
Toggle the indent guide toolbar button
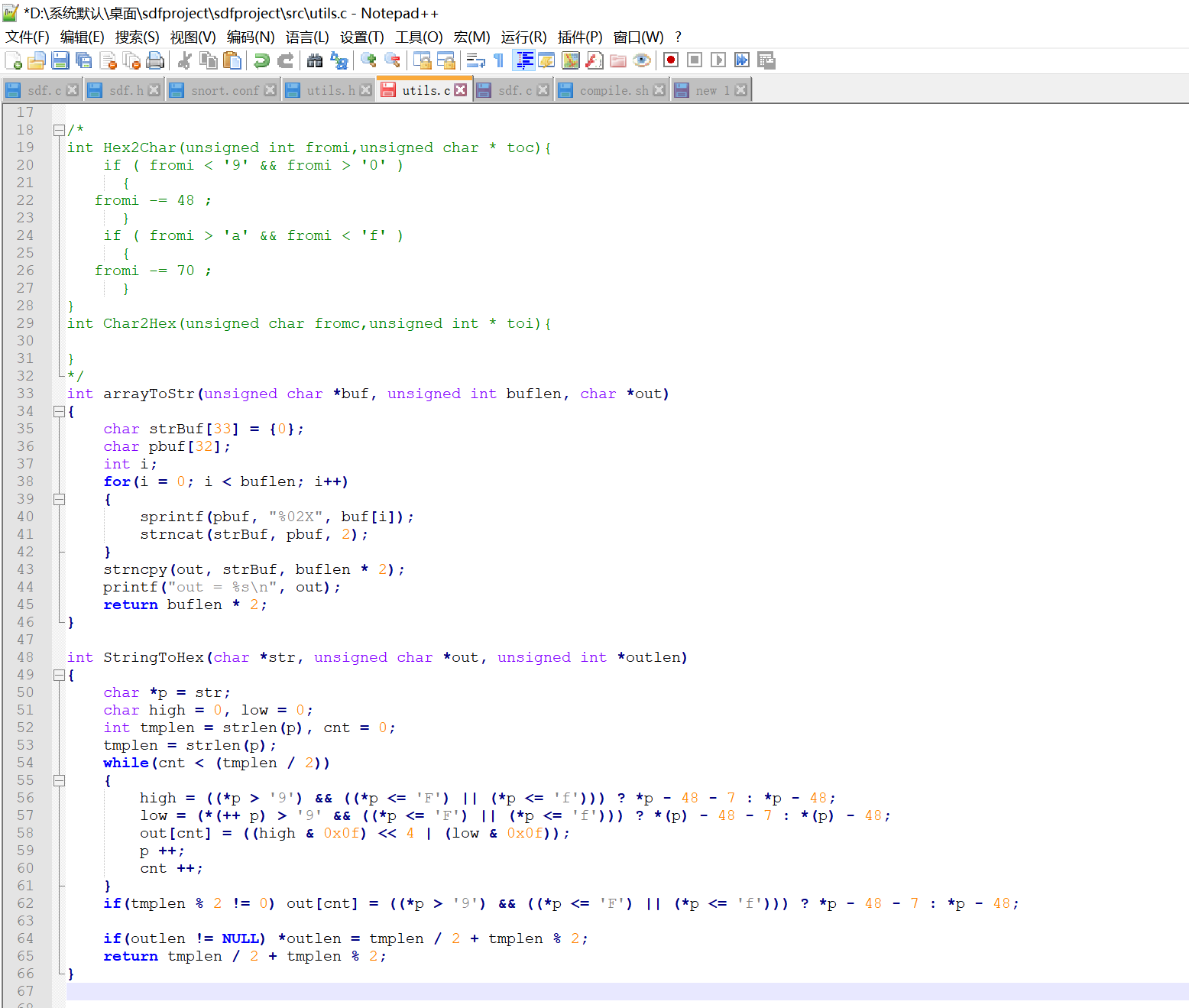click(x=524, y=60)
